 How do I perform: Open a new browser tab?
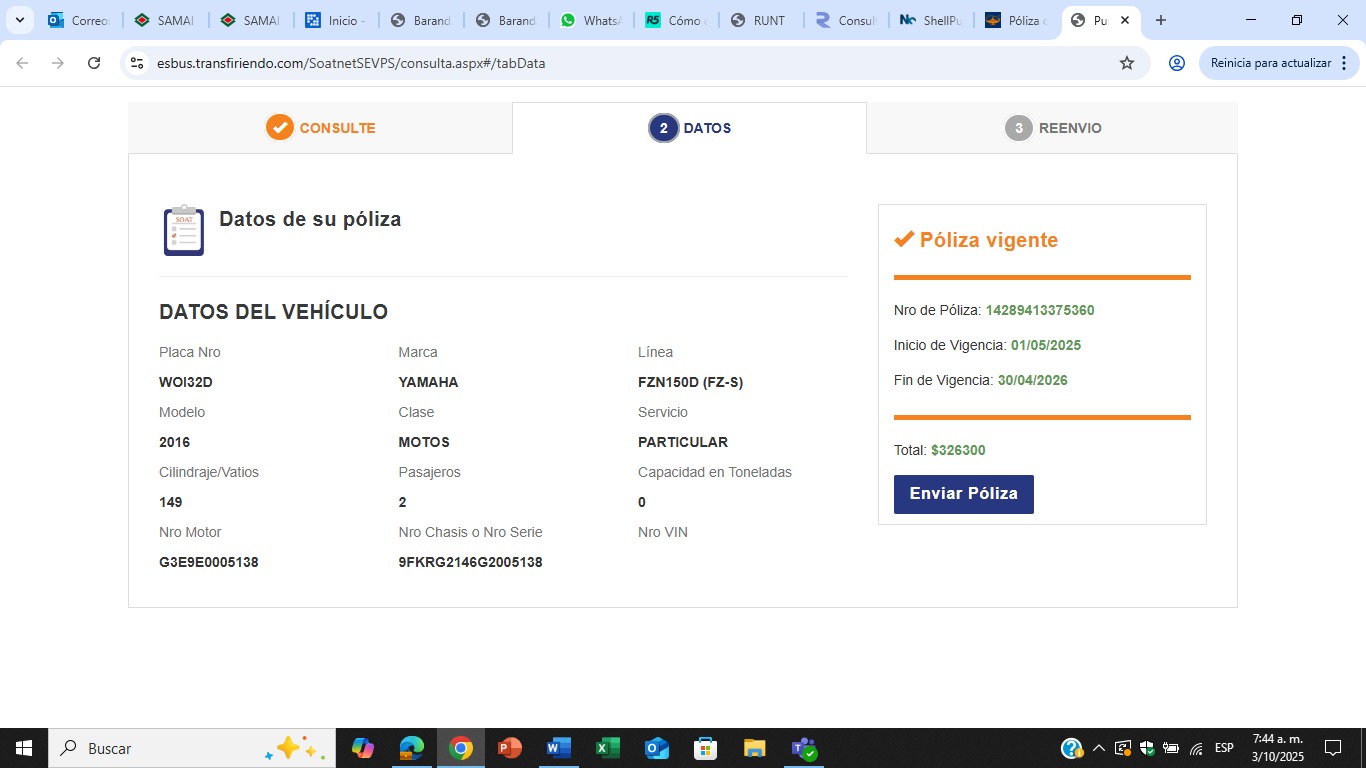[1160, 20]
